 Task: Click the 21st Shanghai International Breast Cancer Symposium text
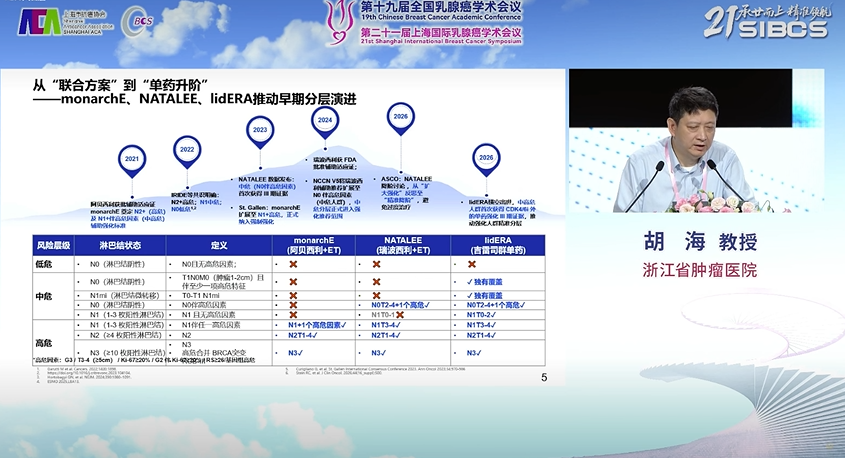tap(441, 41)
